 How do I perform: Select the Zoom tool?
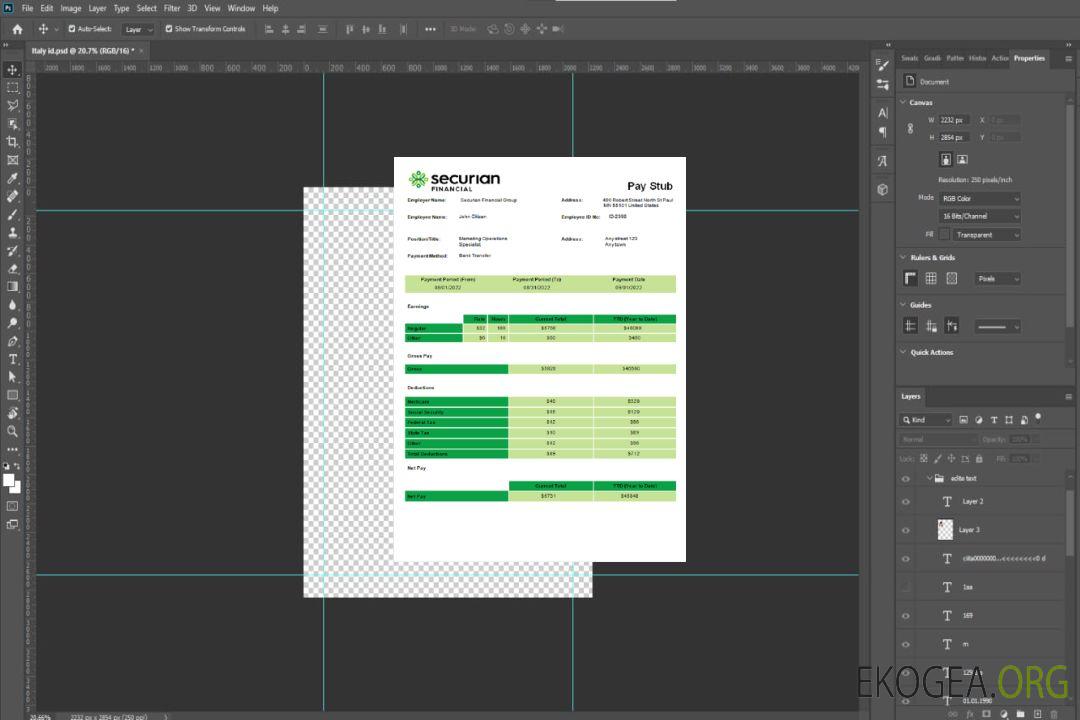[x=13, y=431]
